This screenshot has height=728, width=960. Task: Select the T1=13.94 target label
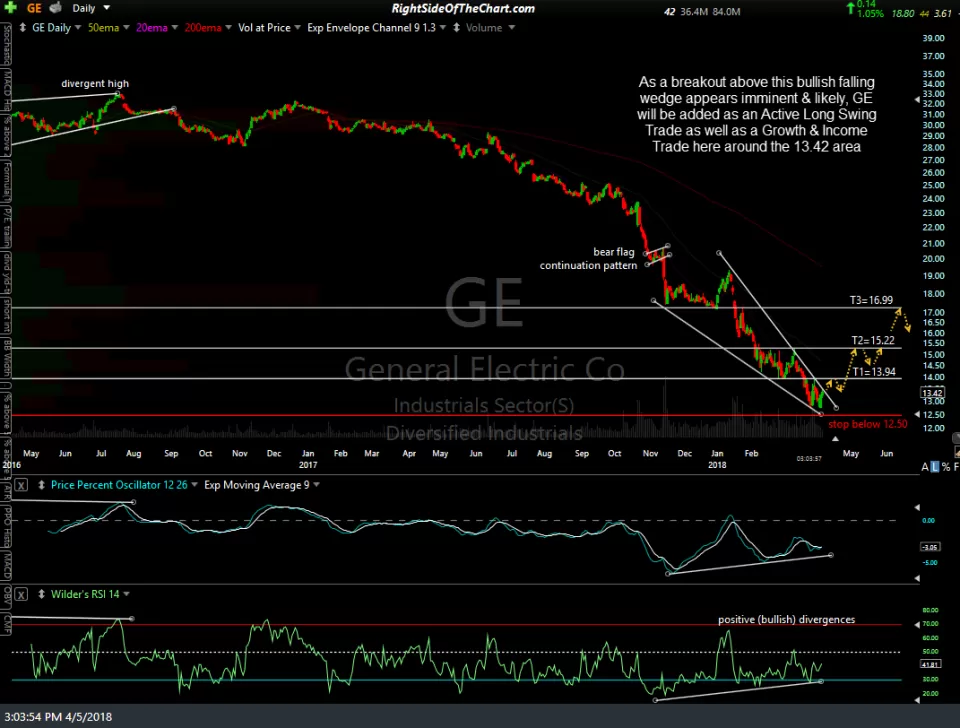pyautogui.click(x=874, y=372)
